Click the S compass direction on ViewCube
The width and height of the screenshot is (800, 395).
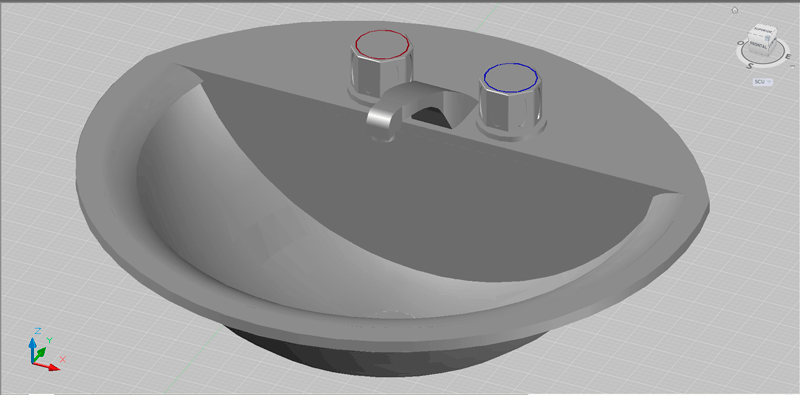750,66
